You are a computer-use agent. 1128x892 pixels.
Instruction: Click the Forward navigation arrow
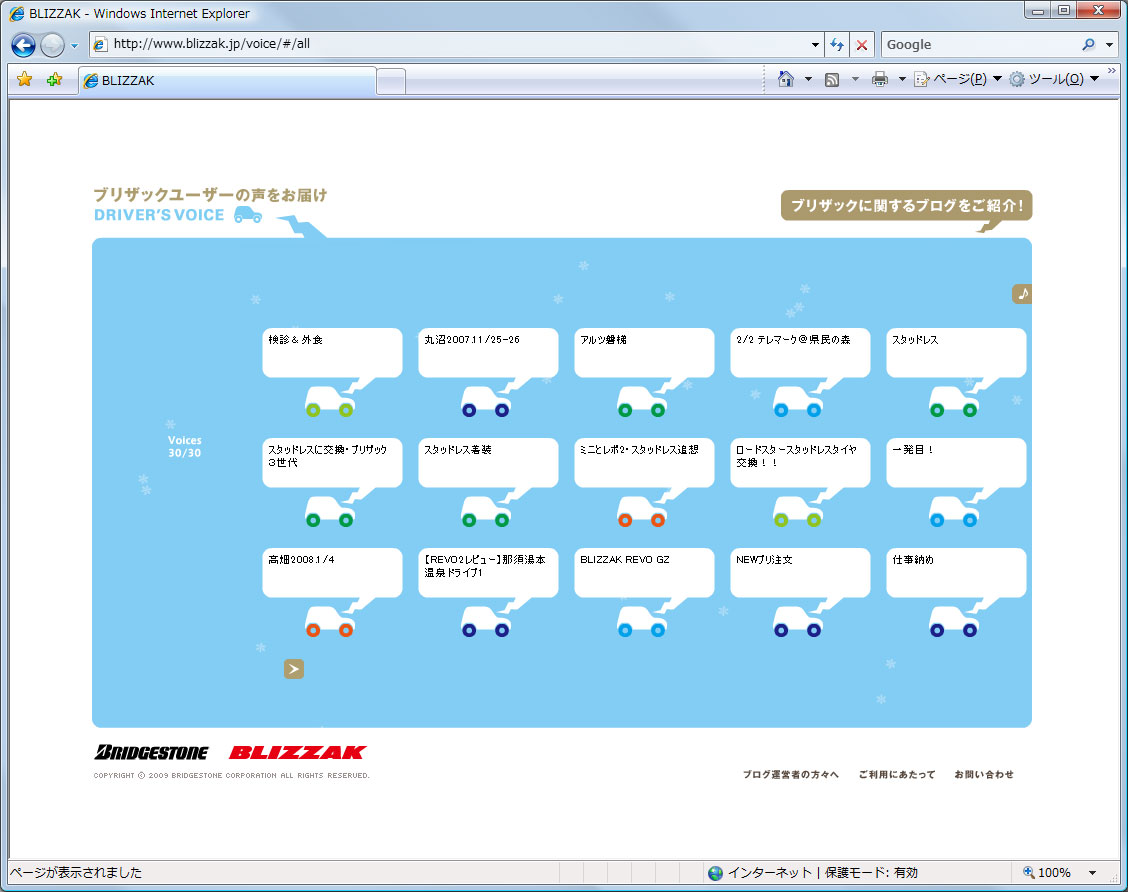52,45
